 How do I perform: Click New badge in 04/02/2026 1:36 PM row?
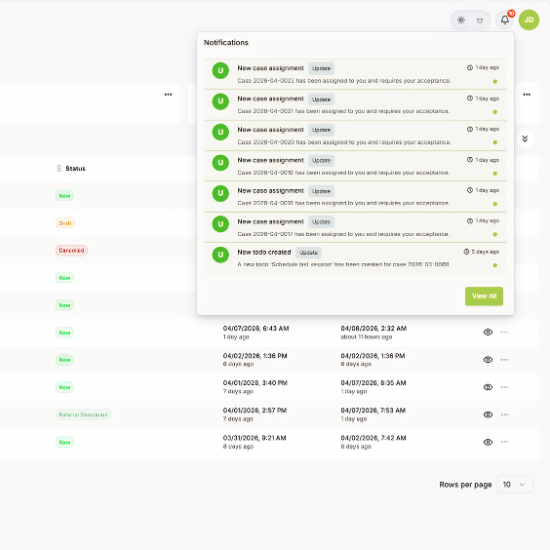coord(65,360)
